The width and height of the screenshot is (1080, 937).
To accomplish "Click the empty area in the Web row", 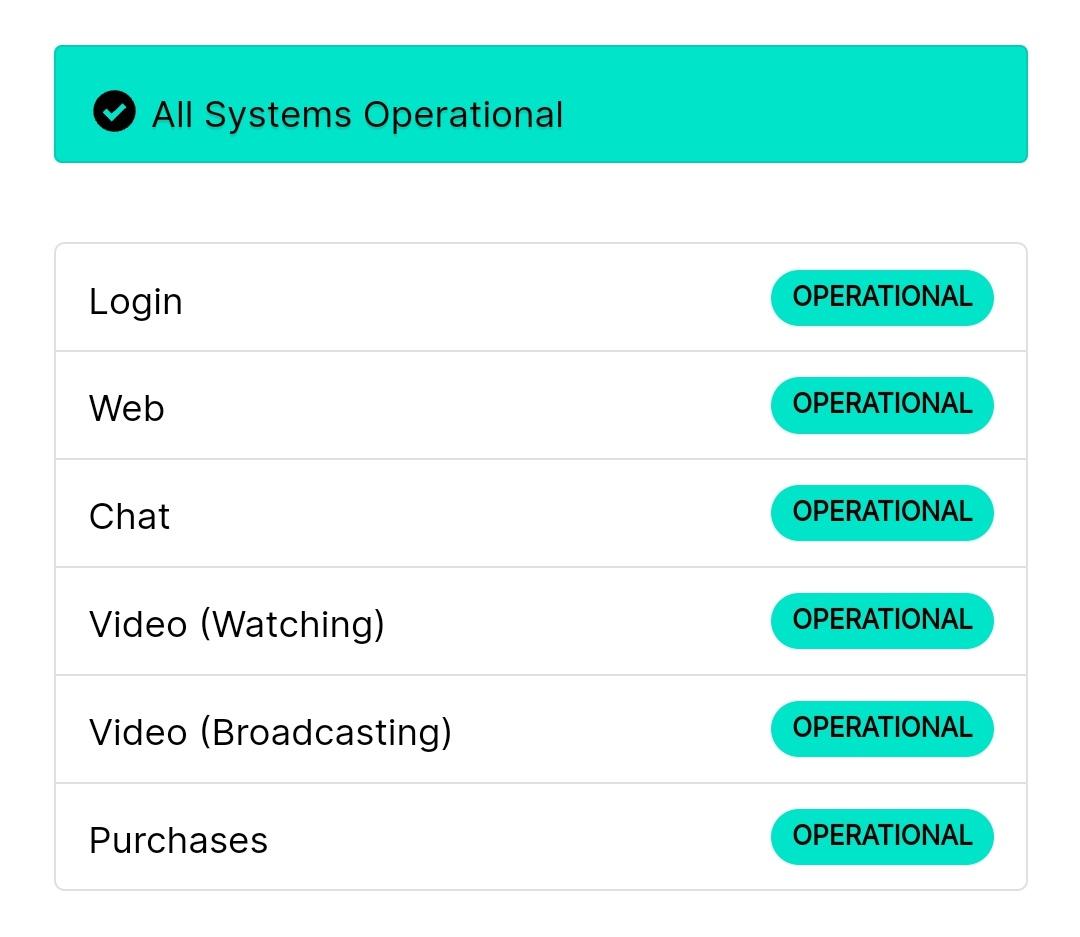I will pyautogui.click(x=468, y=405).
